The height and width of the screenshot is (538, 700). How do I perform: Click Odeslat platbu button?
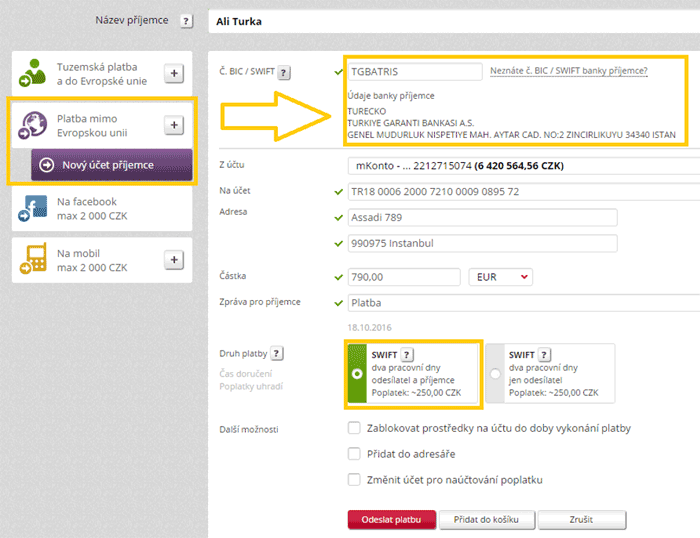392,520
